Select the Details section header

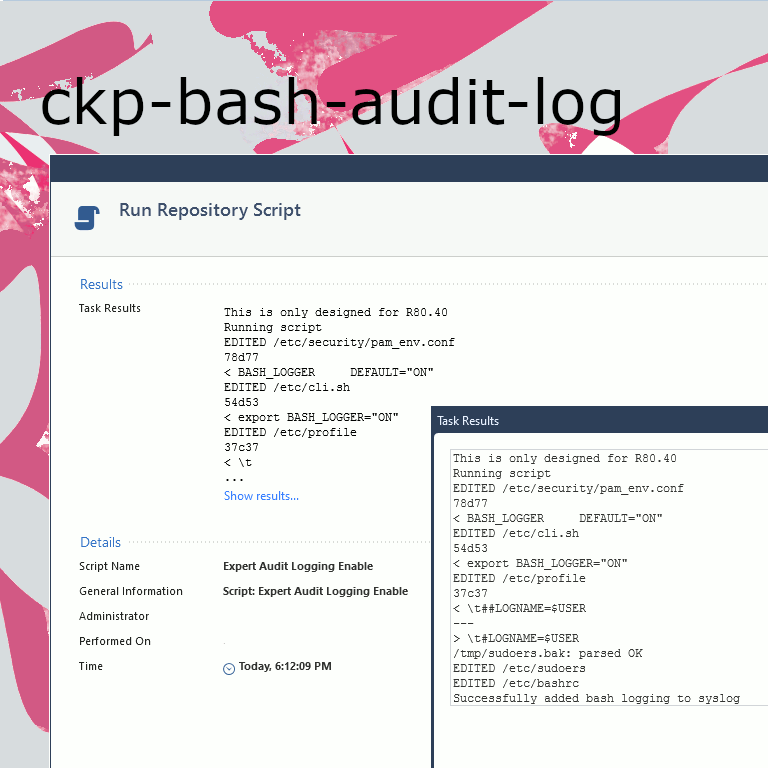[x=100, y=542]
